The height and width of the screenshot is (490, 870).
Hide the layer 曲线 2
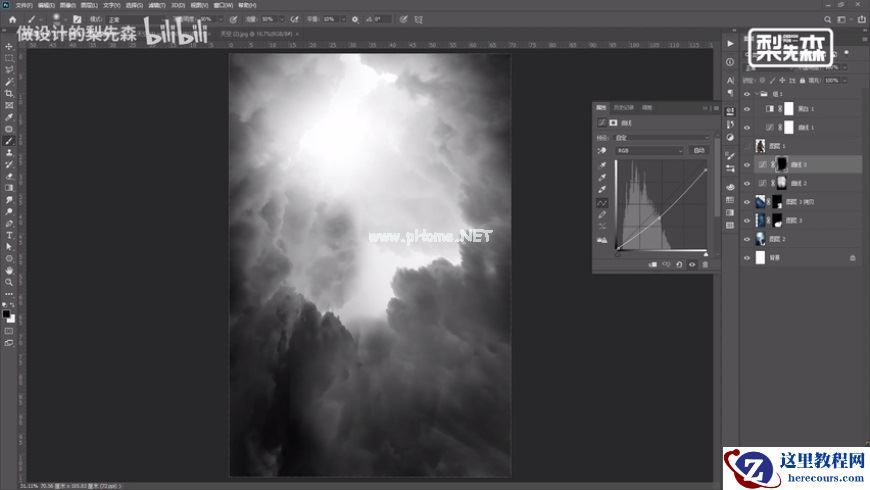click(747, 183)
